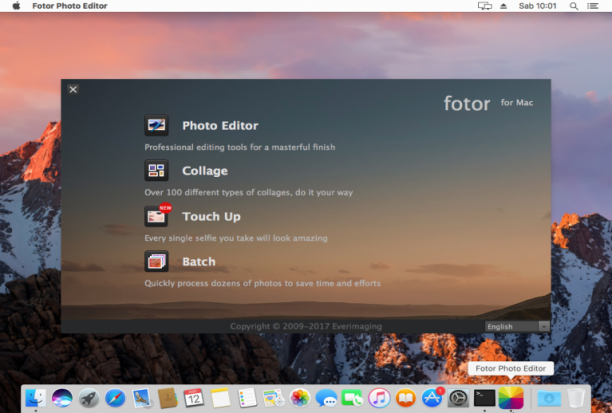Click the Photo Editor title text

tap(220, 126)
